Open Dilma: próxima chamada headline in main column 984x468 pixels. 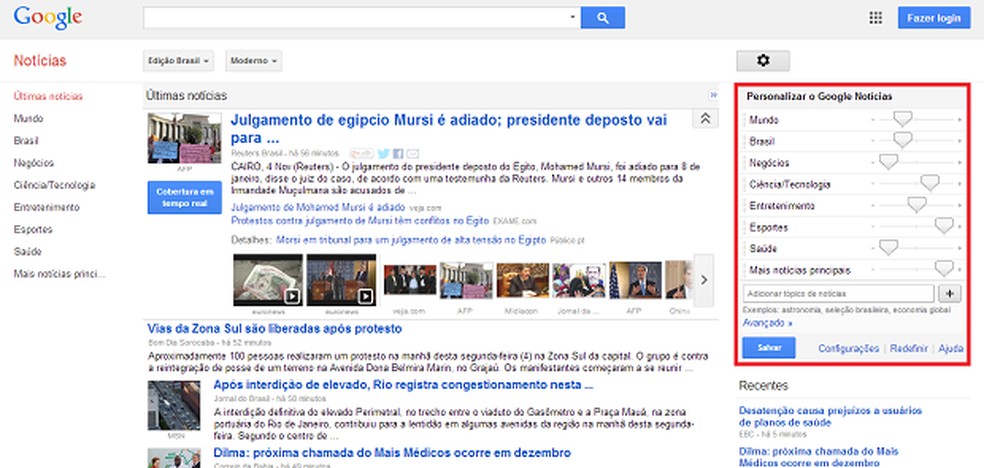tap(392, 452)
